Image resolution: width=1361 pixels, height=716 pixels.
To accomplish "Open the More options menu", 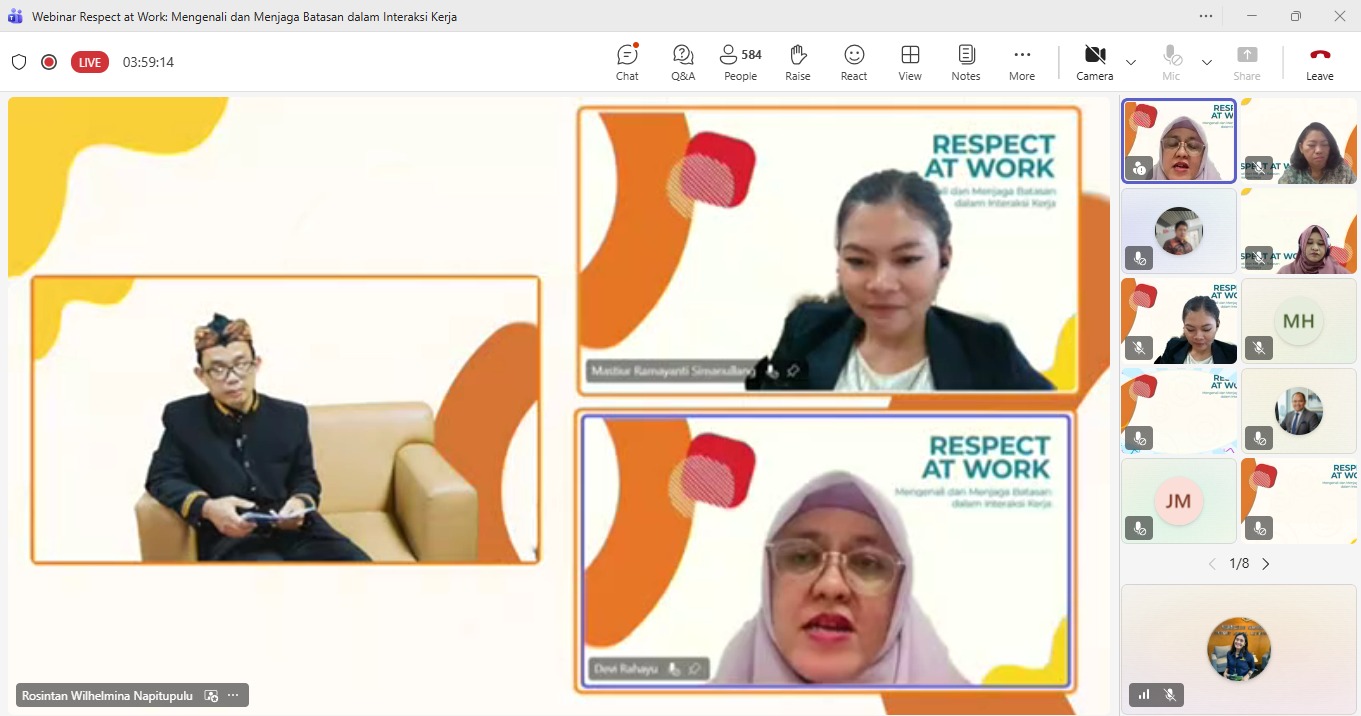I will [1021, 61].
